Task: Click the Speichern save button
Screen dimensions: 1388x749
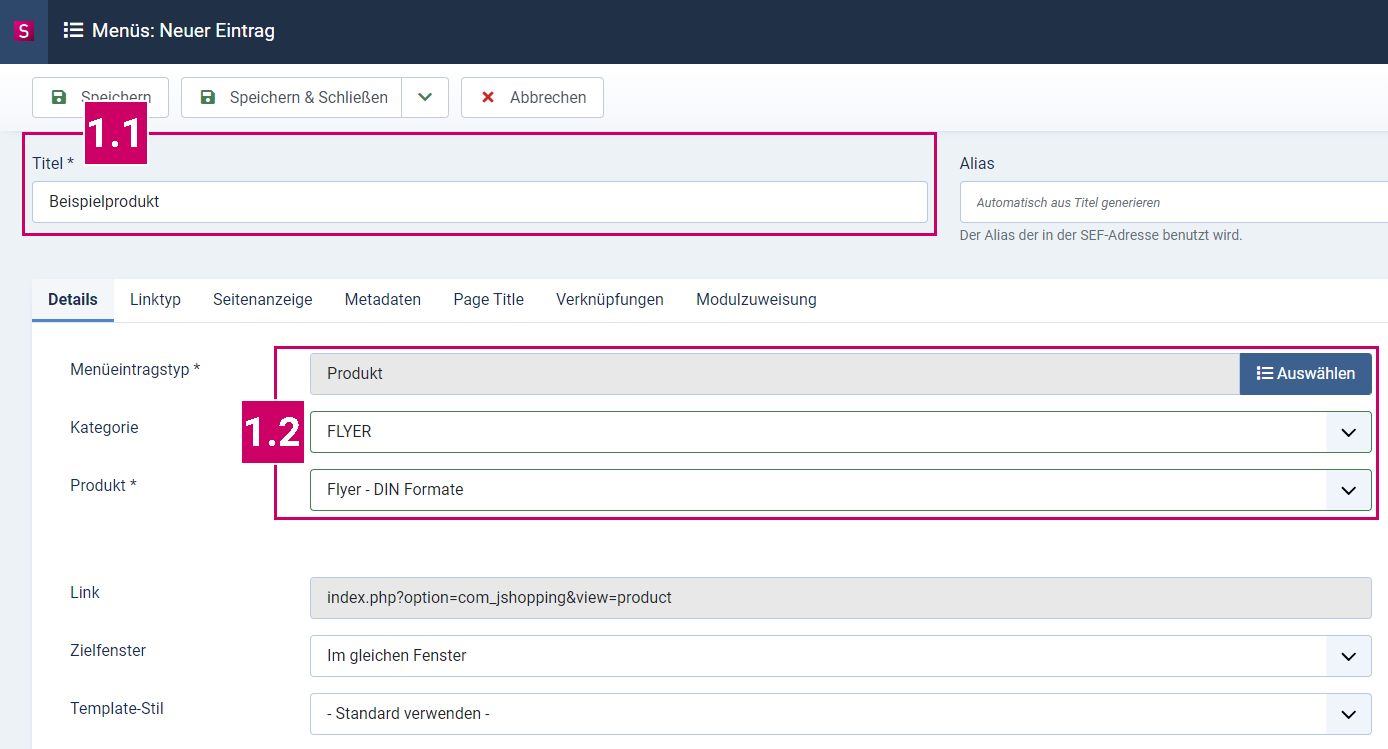Action: (100, 97)
